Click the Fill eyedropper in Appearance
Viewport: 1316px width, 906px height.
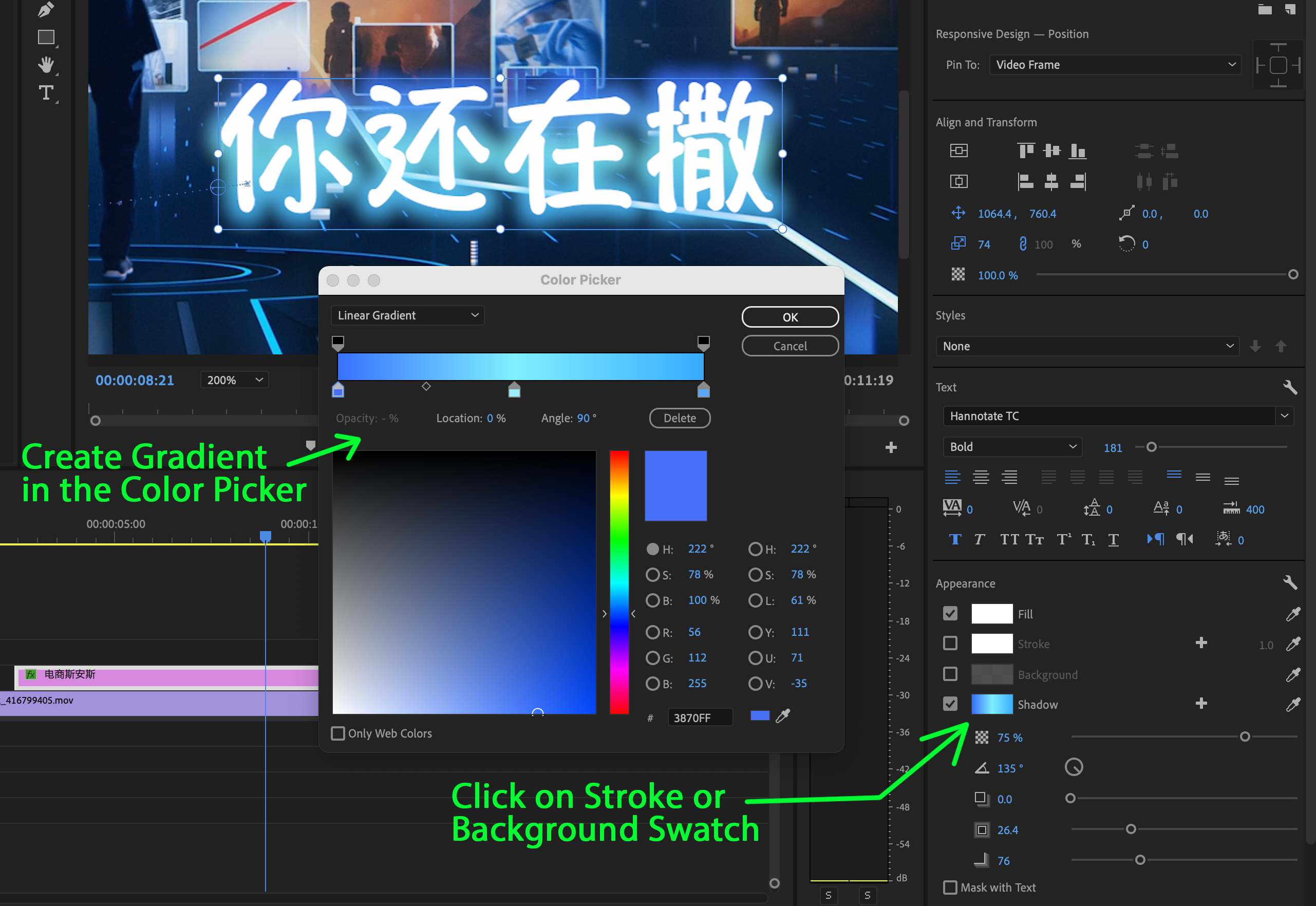coord(1293,614)
